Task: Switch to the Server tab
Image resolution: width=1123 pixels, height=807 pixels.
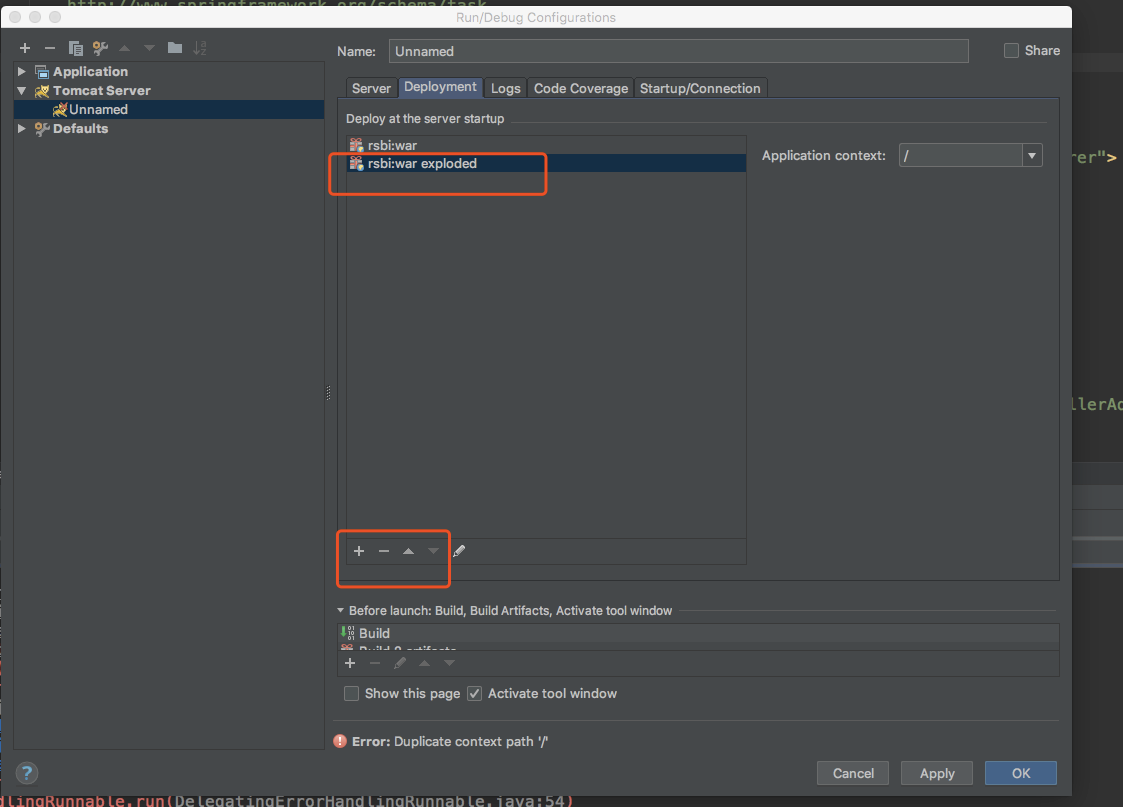Action: point(371,88)
